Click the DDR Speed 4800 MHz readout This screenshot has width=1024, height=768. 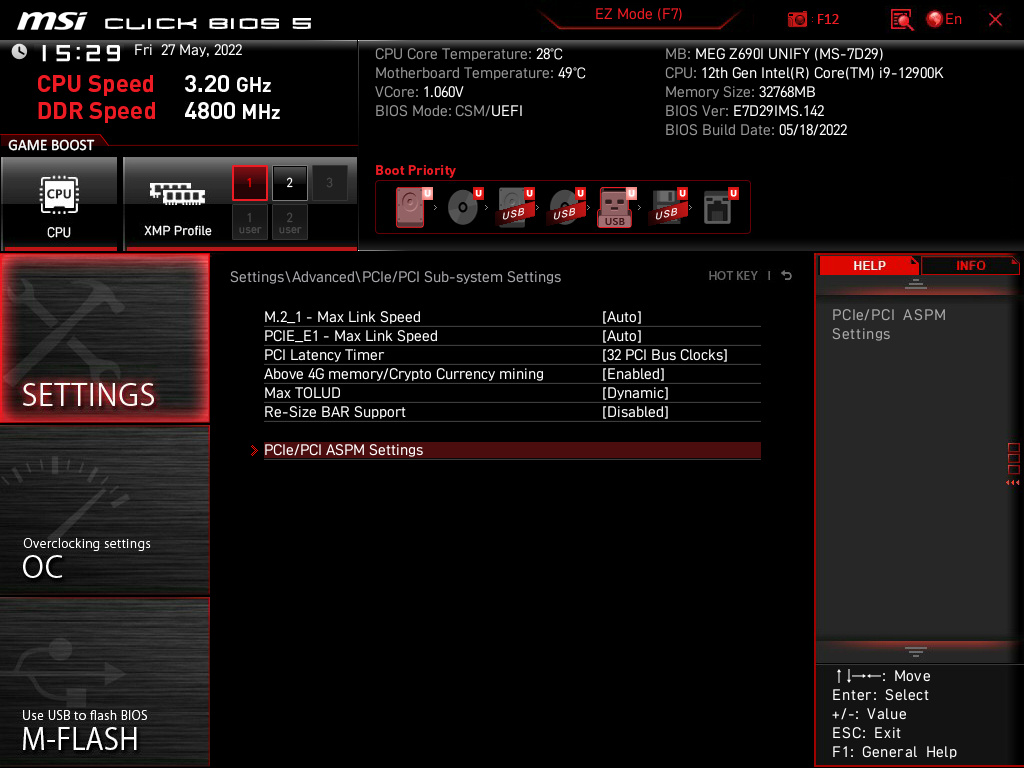(x=159, y=111)
